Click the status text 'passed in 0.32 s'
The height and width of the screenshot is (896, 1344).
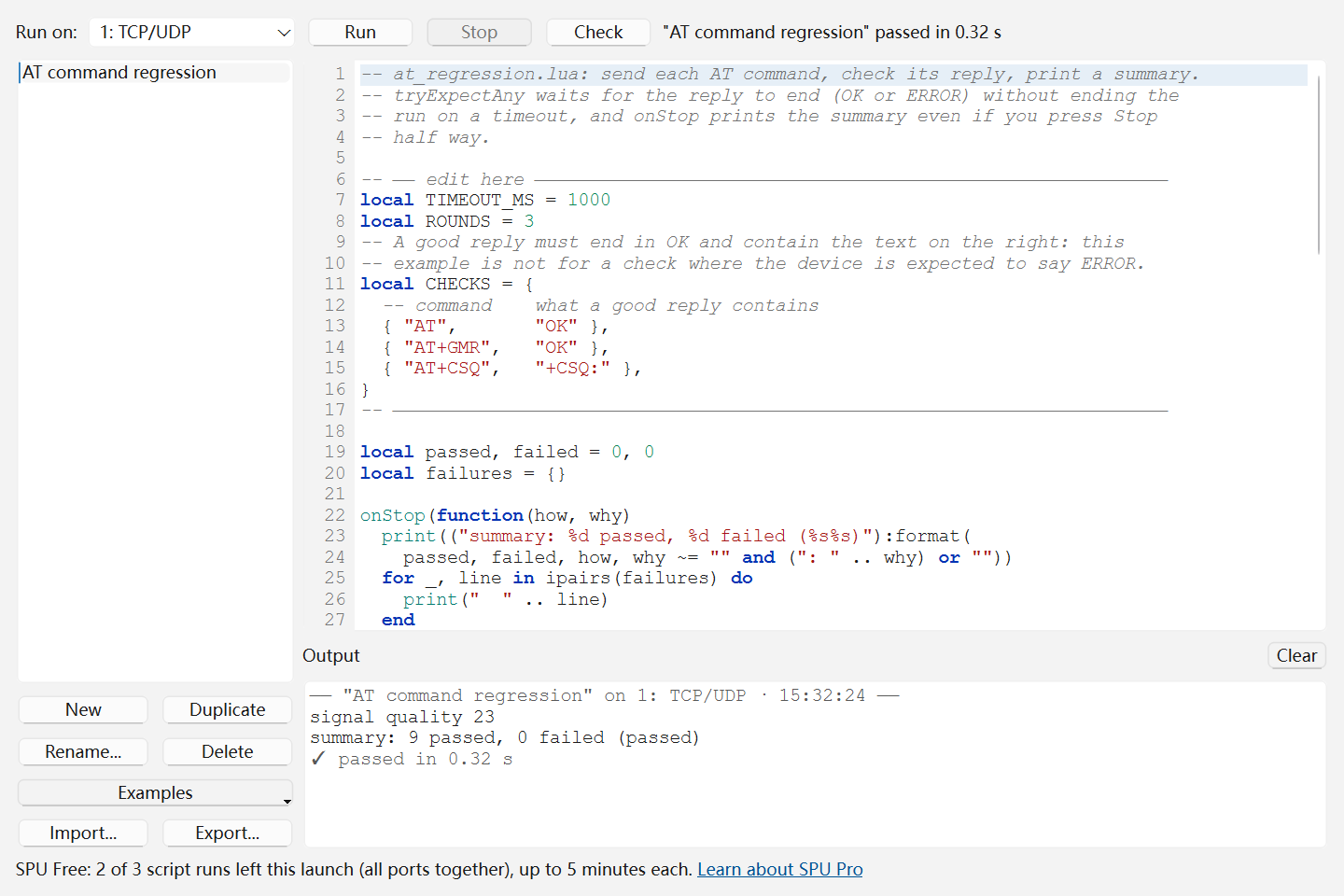pyautogui.click(x=937, y=32)
